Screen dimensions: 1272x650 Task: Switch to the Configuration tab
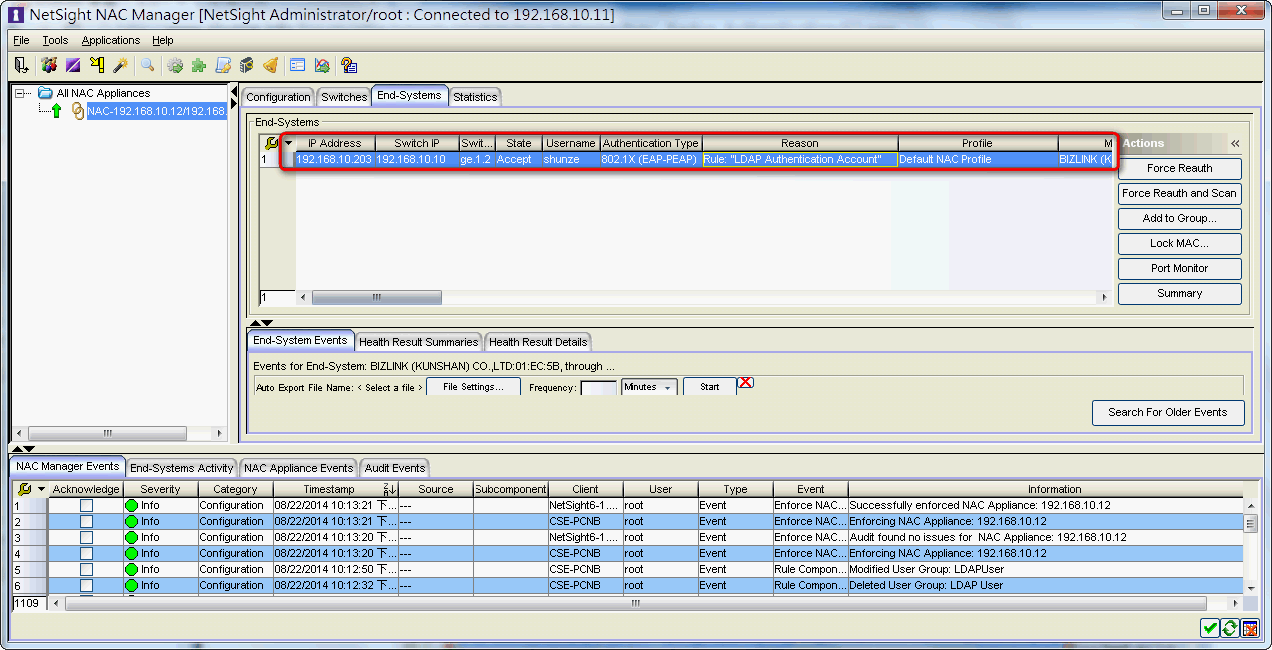[278, 97]
